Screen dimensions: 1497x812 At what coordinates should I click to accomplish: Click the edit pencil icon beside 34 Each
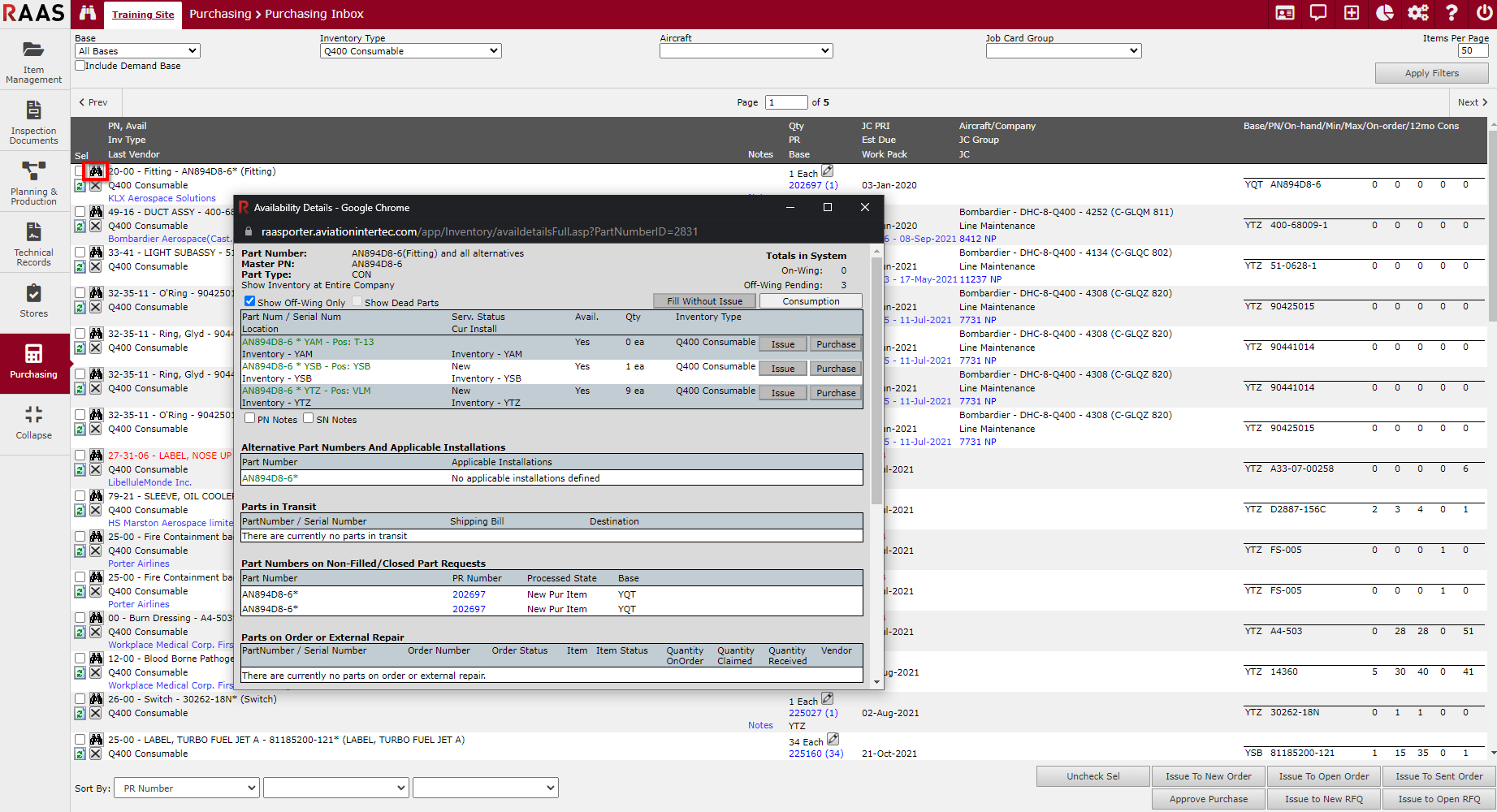coord(833,740)
